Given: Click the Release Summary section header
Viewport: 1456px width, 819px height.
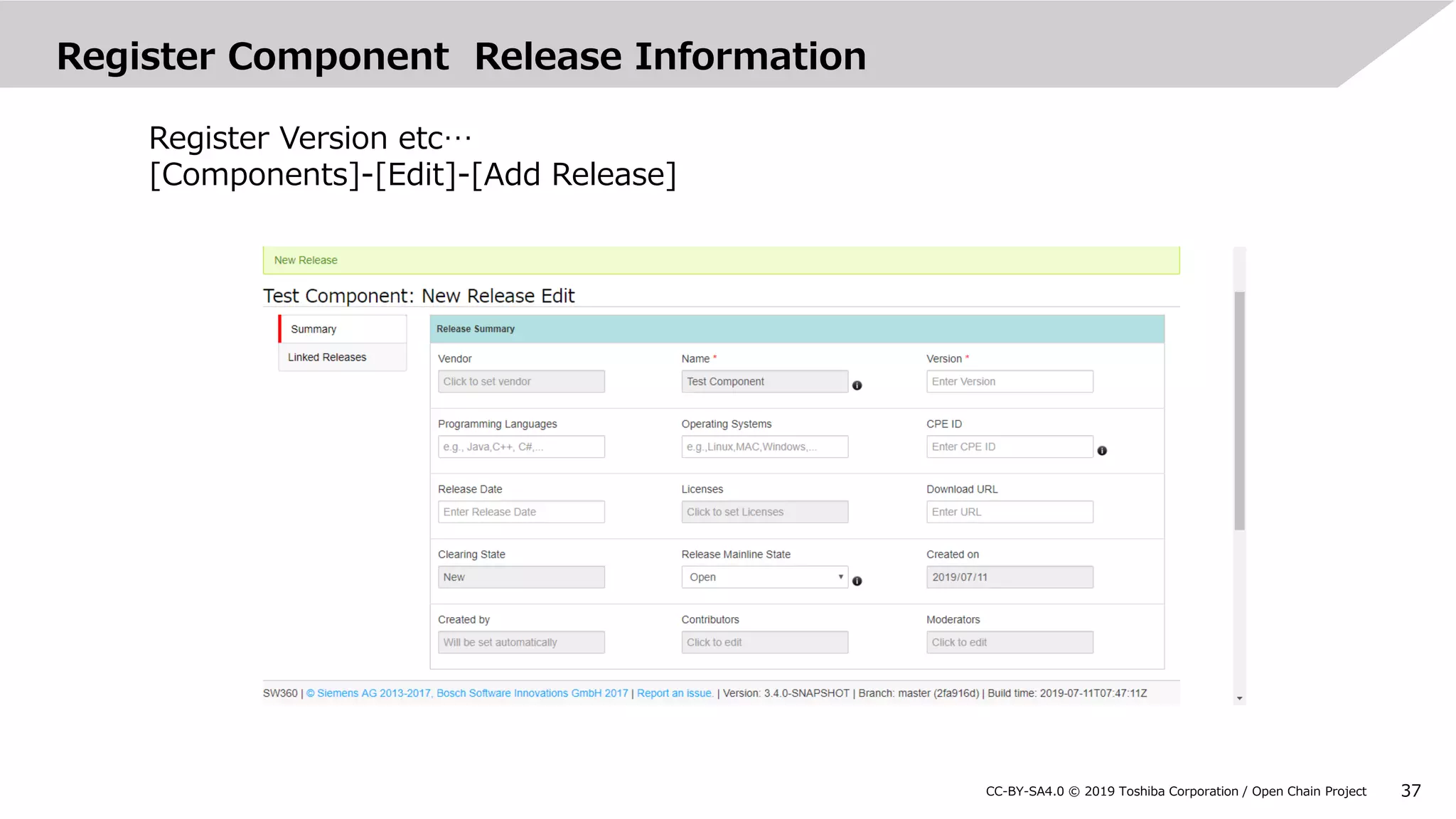Looking at the screenshot, I should pos(797,329).
